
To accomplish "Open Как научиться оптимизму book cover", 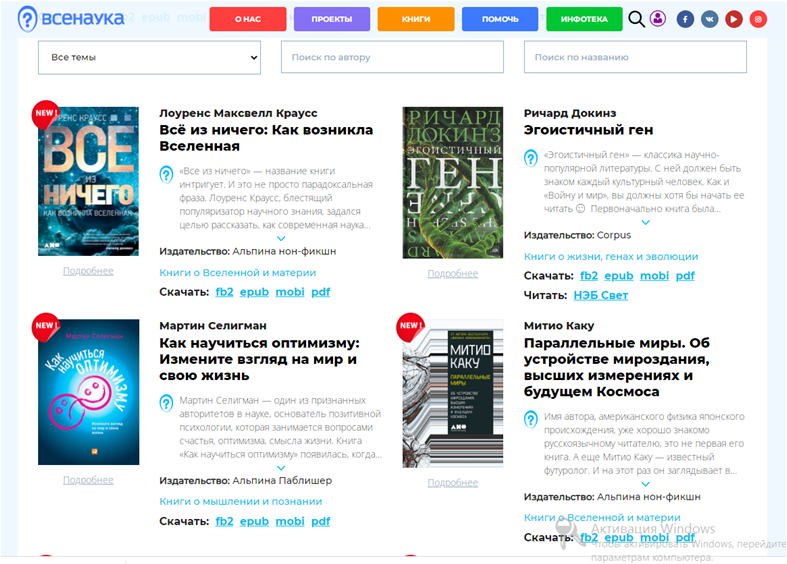I will click(x=88, y=392).
